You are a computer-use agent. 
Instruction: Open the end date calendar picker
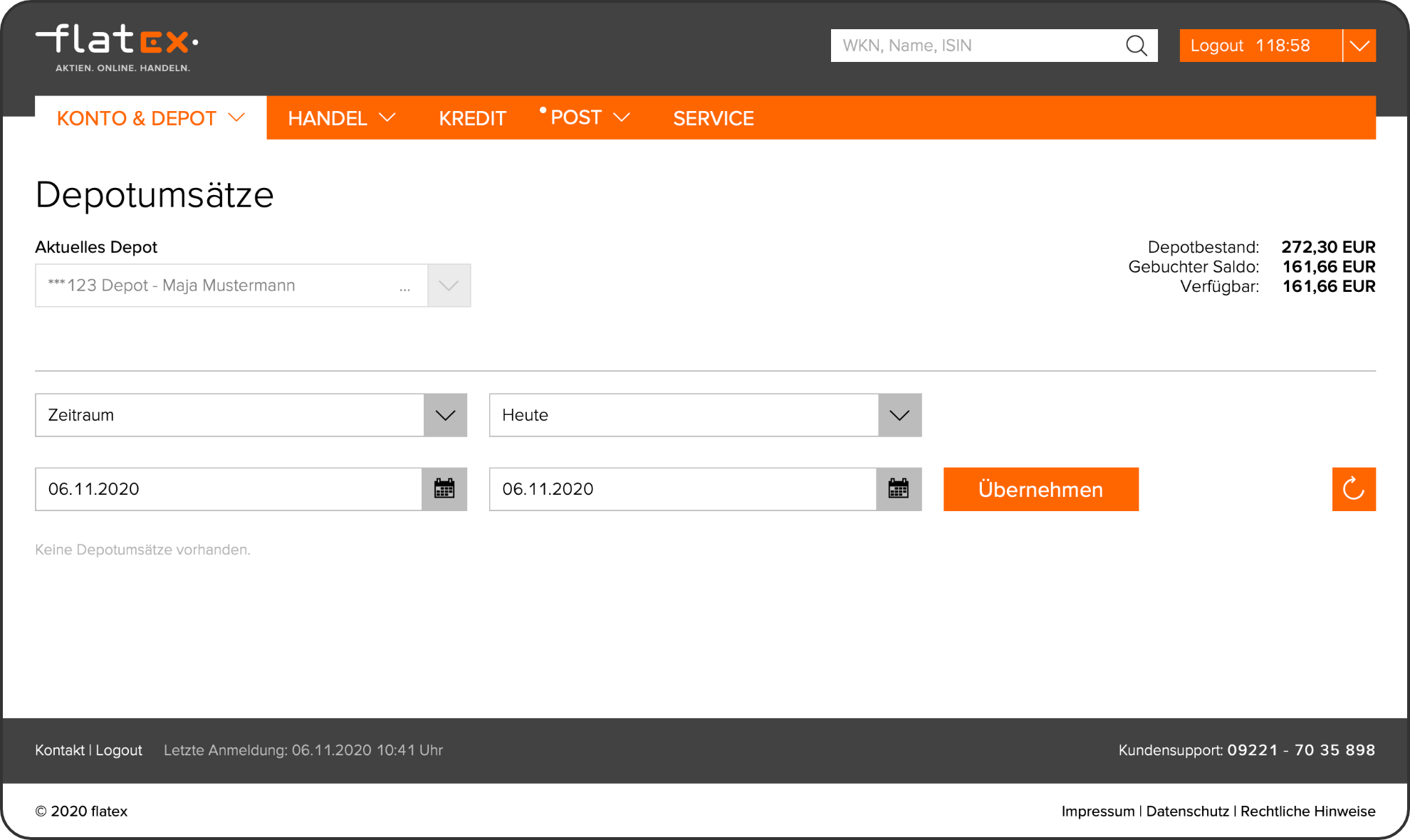point(899,489)
